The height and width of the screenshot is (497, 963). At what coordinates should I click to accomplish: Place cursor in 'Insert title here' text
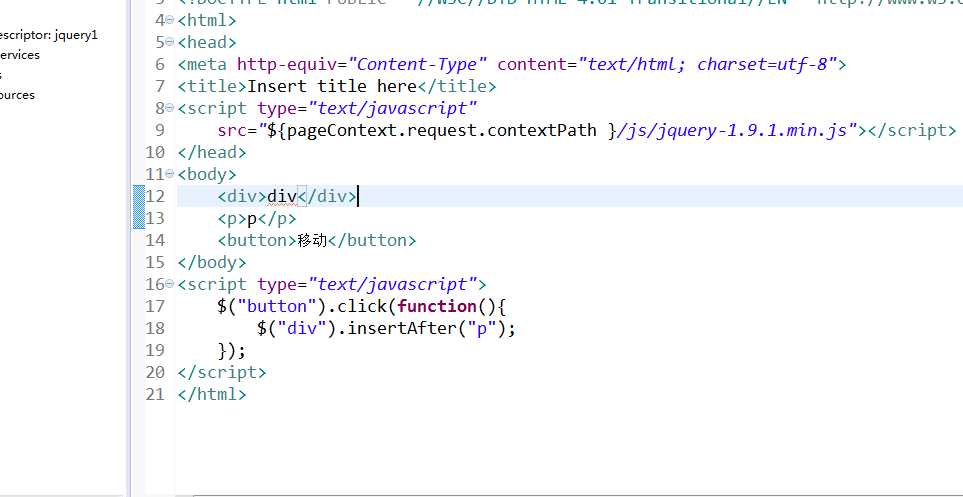[332, 87]
